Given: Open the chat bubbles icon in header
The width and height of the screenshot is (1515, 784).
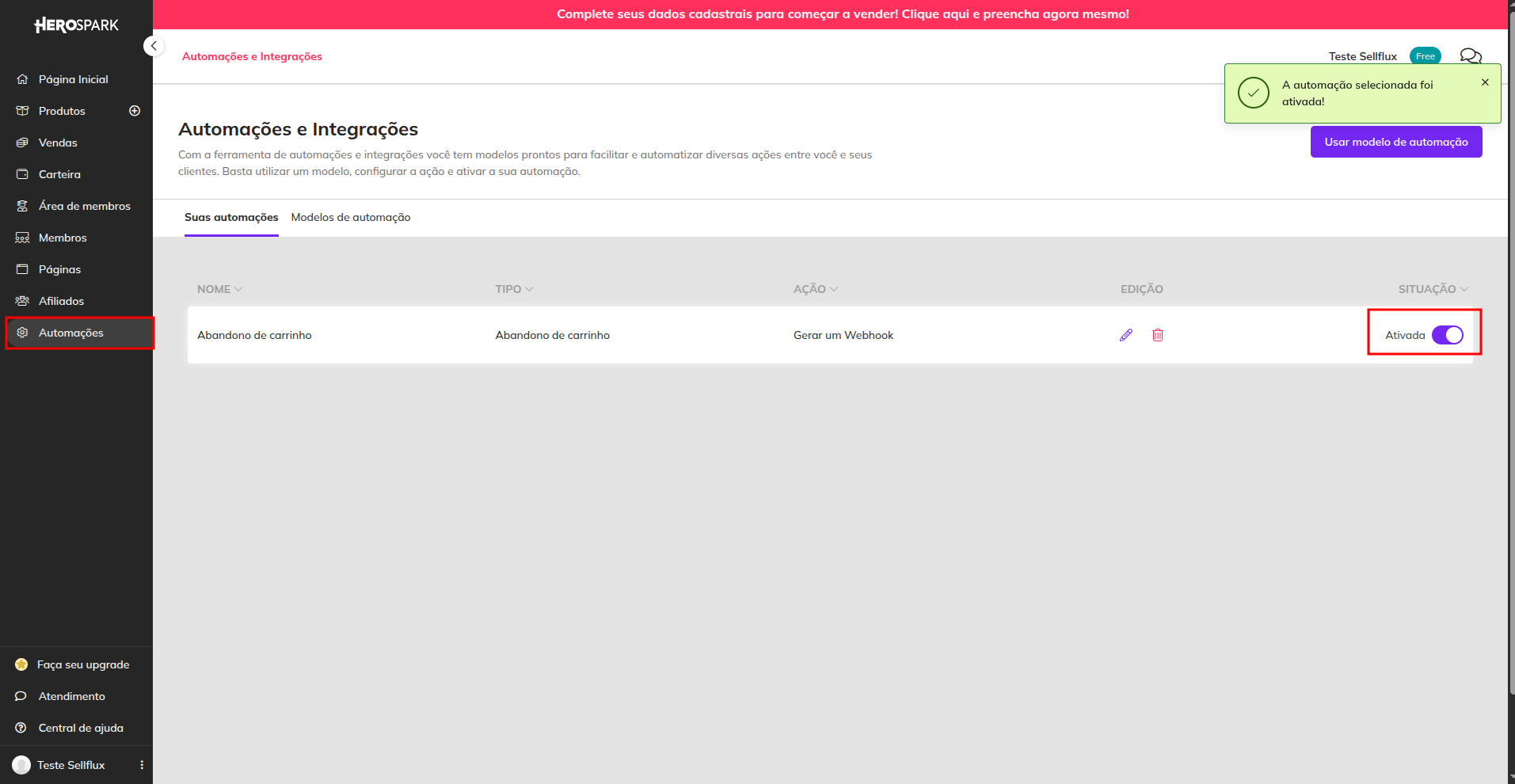Looking at the screenshot, I should [x=1471, y=56].
